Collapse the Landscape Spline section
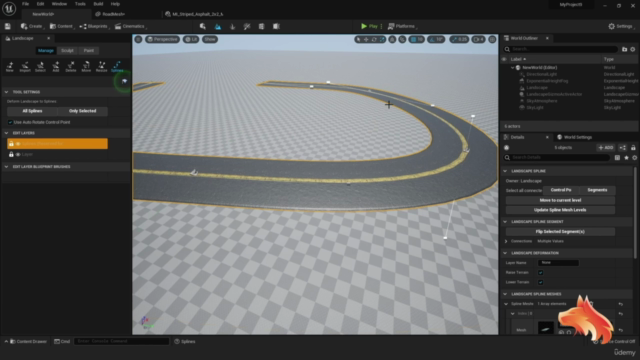This screenshot has width=640, height=360. (x=505, y=171)
